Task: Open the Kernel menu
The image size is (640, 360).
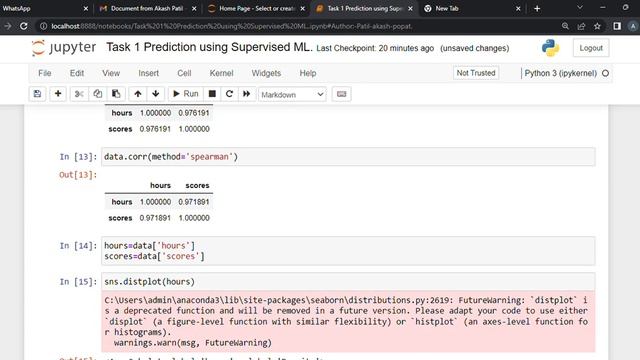Action: click(221, 73)
